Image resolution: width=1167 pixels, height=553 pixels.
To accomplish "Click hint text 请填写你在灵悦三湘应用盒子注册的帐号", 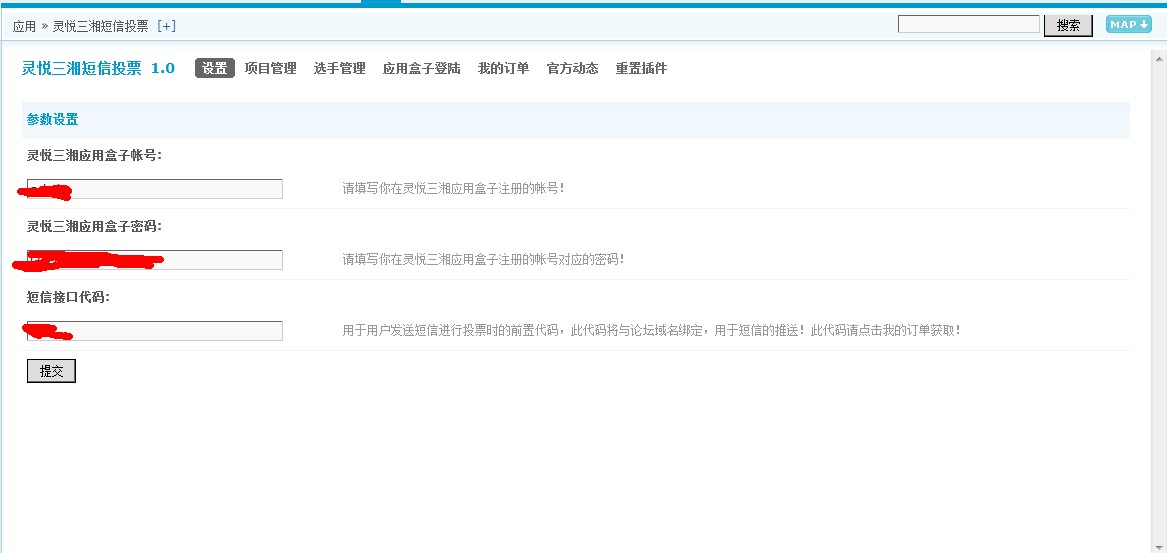I will tap(453, 188).
